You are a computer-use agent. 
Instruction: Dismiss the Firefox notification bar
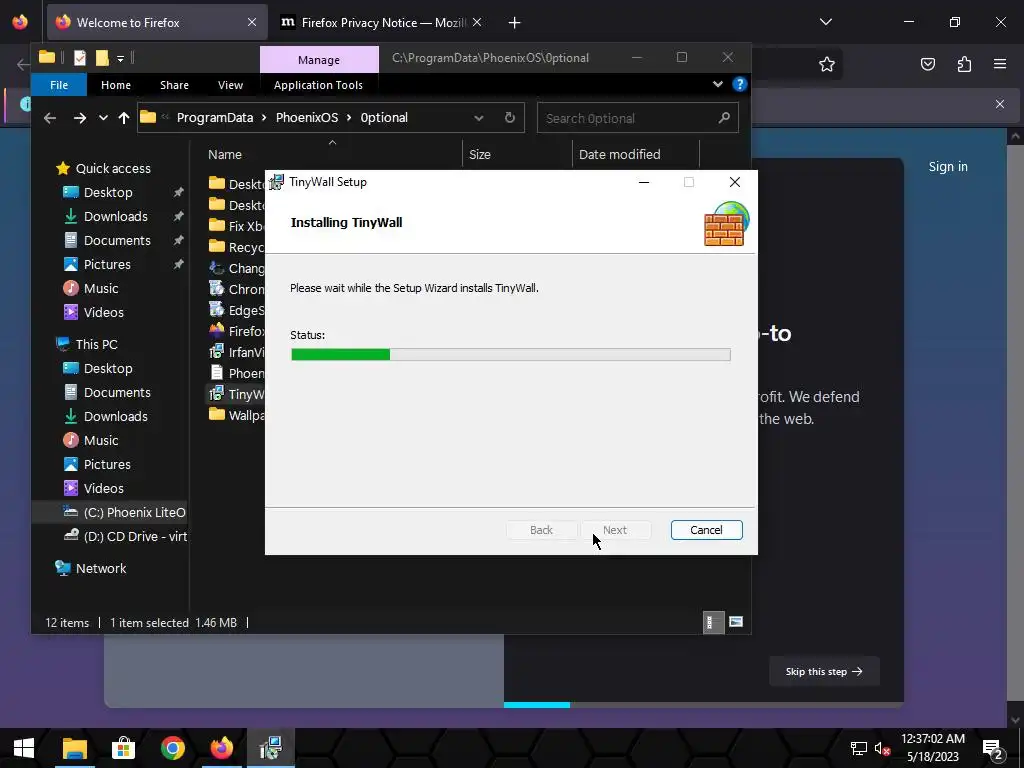[x=999, y=104]
